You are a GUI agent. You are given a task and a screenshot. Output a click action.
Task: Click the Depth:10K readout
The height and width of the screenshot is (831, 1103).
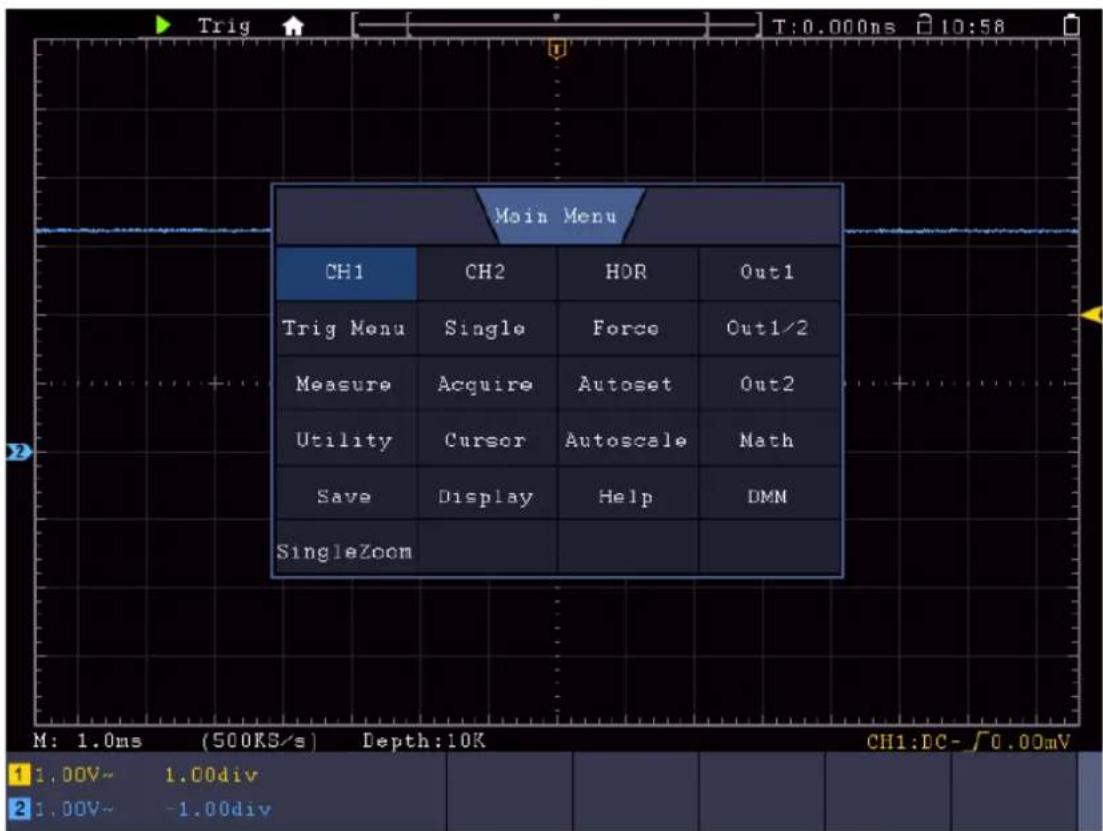pos(424,741)
